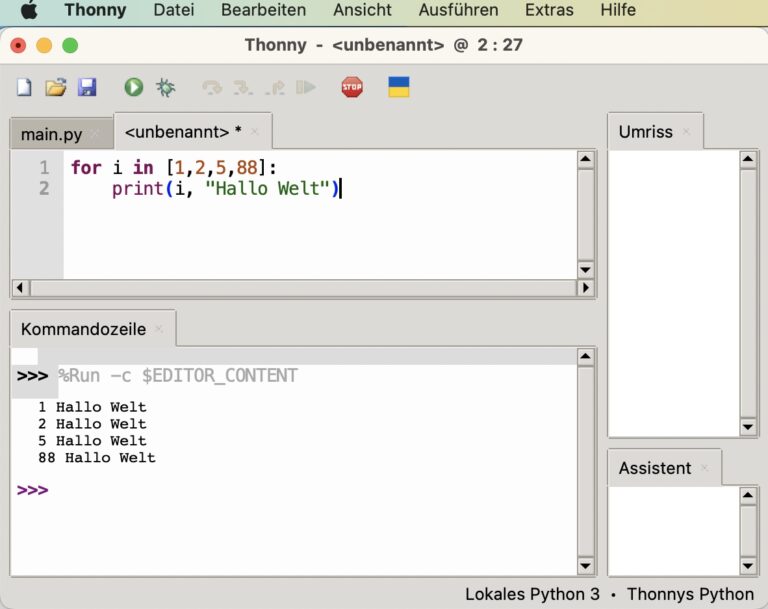Viewport: 768px width, 609px height.
Task: Click the editor's vertical scrollbar up arrow
Action: [586, 160]
